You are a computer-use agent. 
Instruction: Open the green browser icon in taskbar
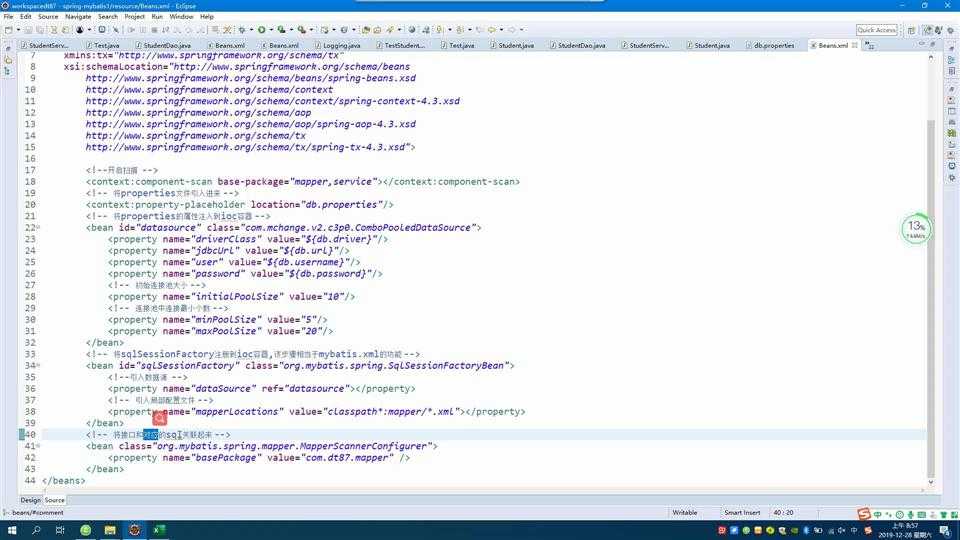click(x=85, y=530)
